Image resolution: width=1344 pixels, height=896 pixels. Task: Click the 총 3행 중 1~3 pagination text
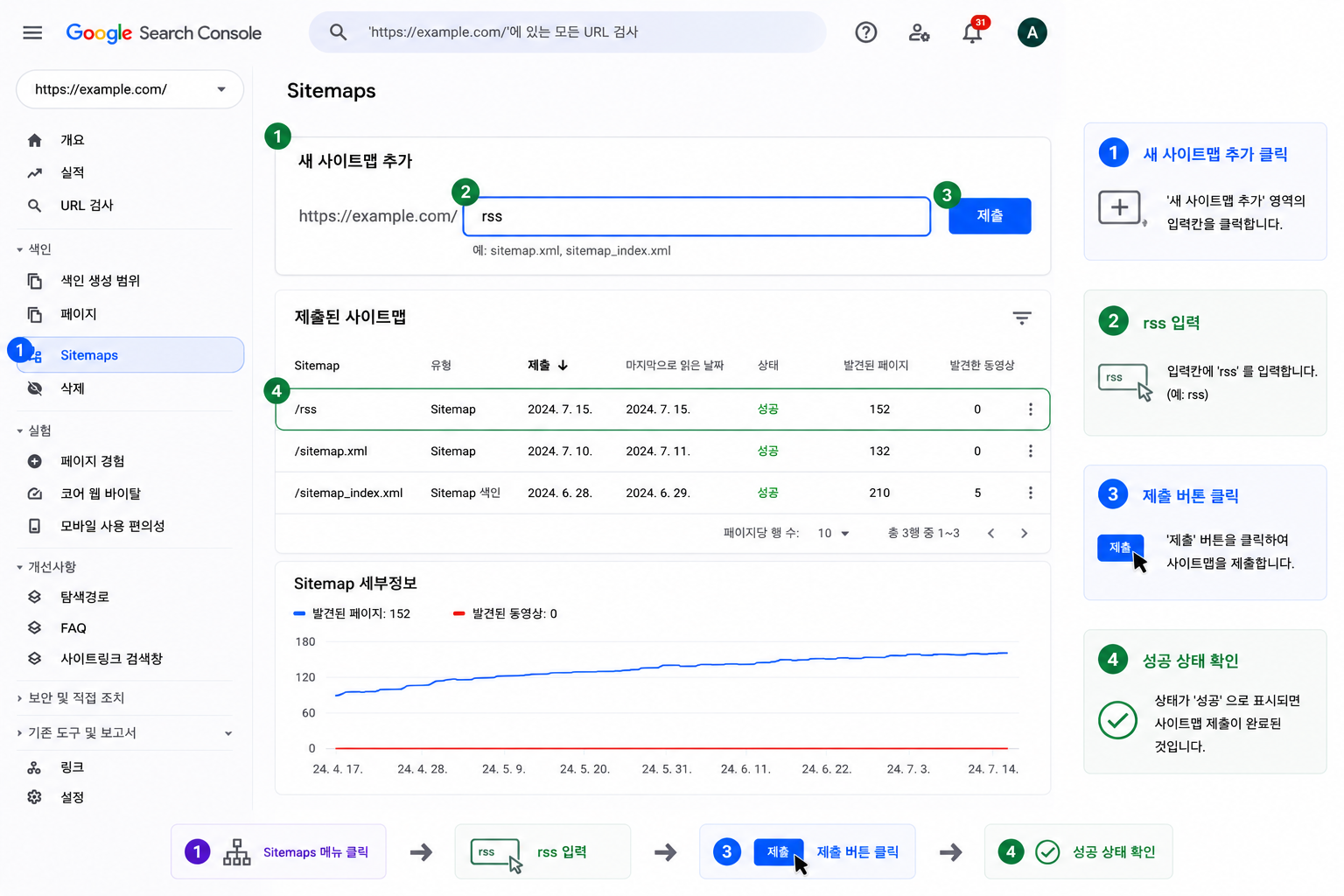pos(924,533)
